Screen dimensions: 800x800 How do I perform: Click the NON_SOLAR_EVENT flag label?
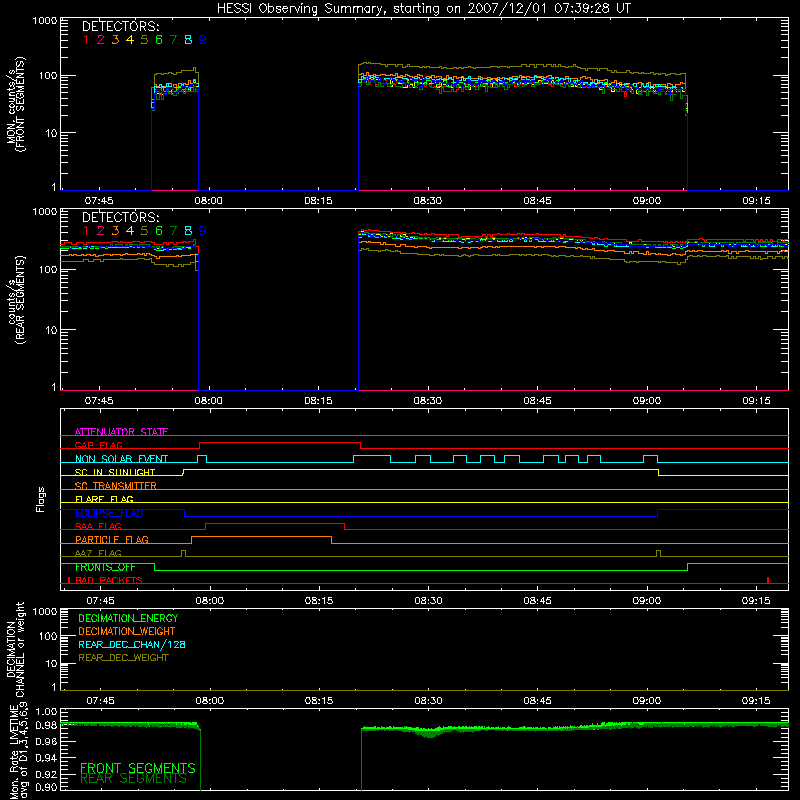pos(121,459)
